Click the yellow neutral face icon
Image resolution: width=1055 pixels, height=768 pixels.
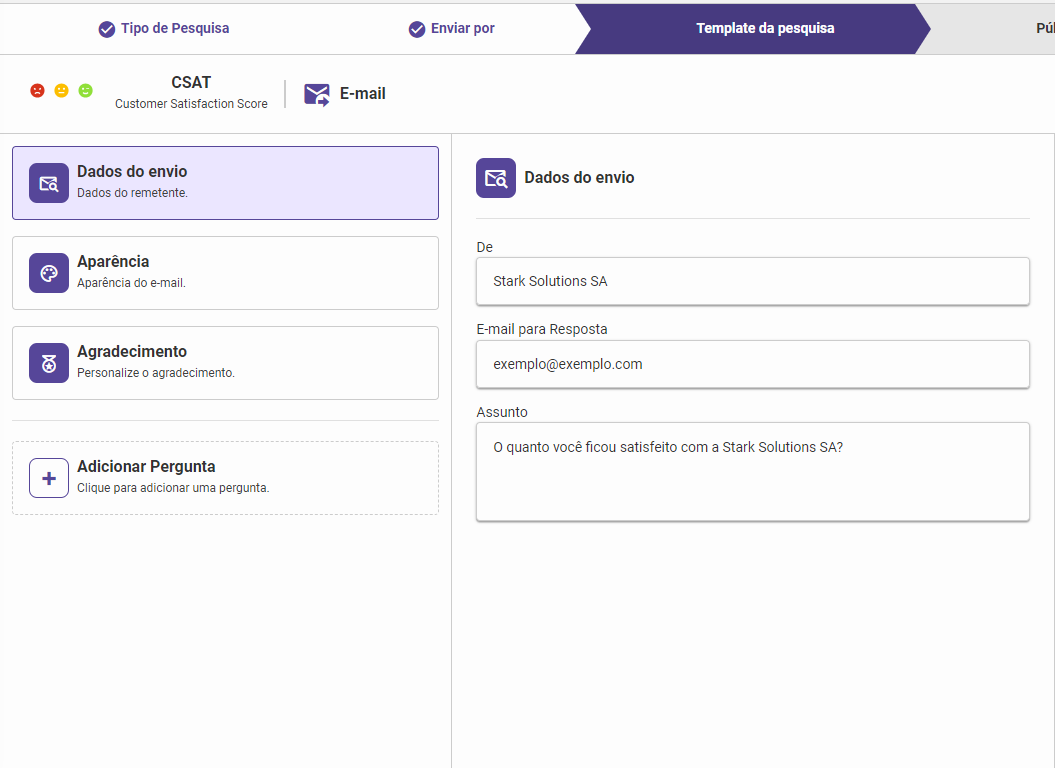pos(61,91)
